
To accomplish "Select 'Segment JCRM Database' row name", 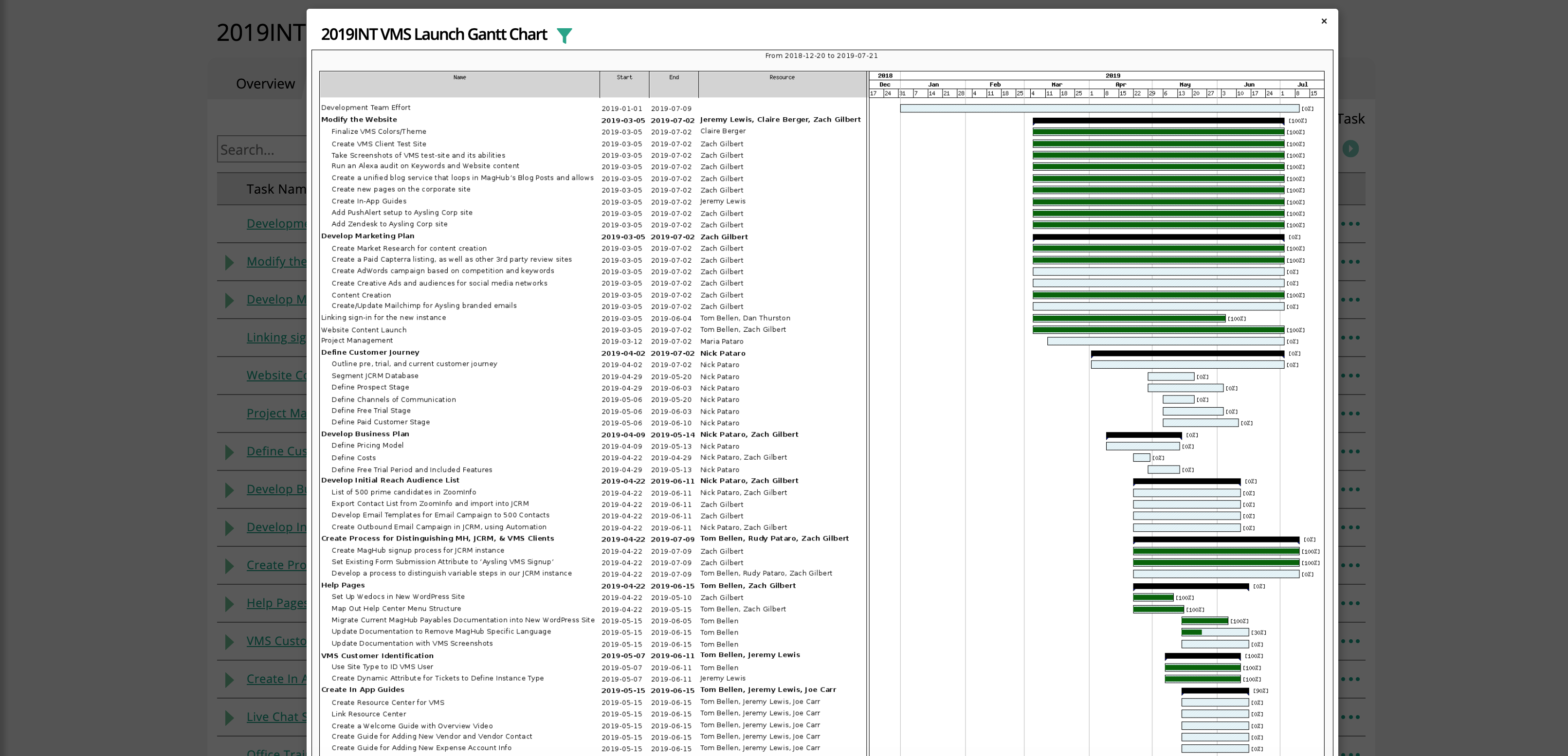I will (375, 376).
